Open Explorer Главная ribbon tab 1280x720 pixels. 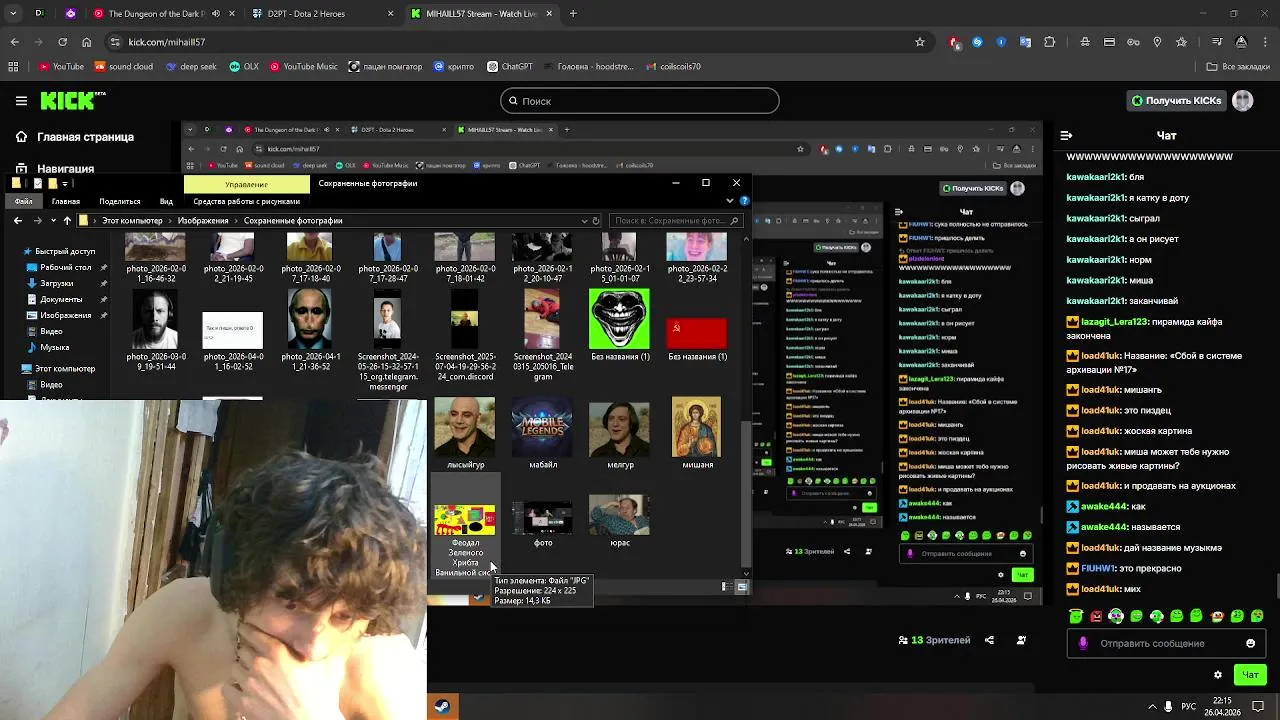coord(65,201)
